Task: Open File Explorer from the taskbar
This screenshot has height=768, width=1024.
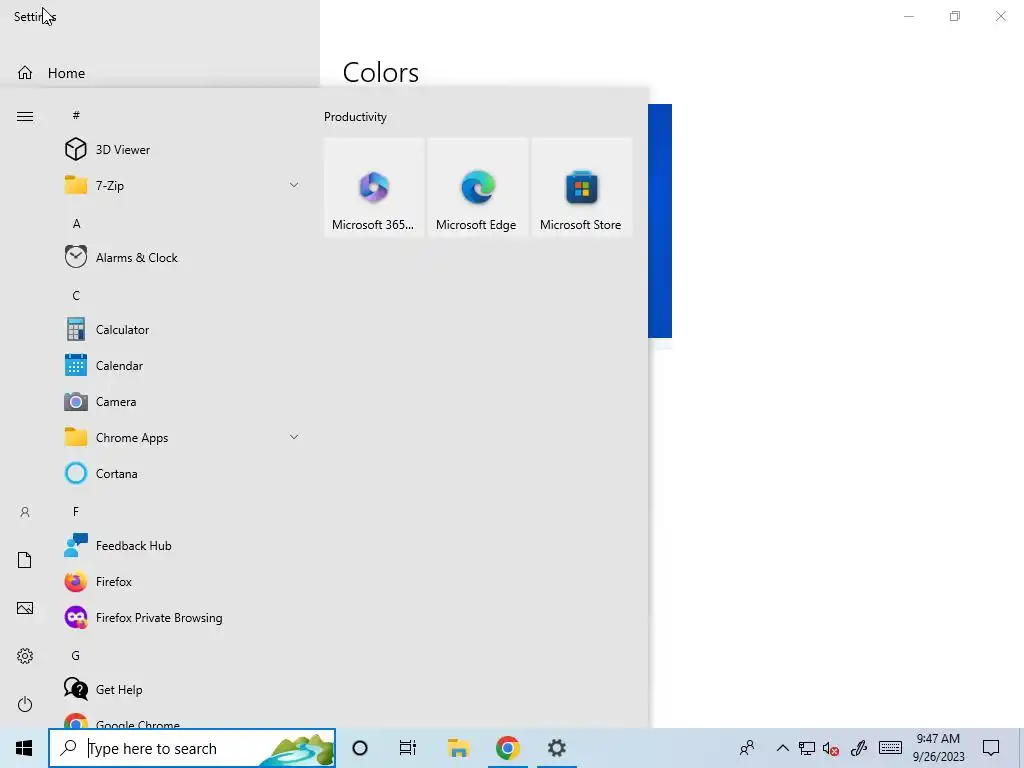Action: pyautogui.click(x=458, y=748)
